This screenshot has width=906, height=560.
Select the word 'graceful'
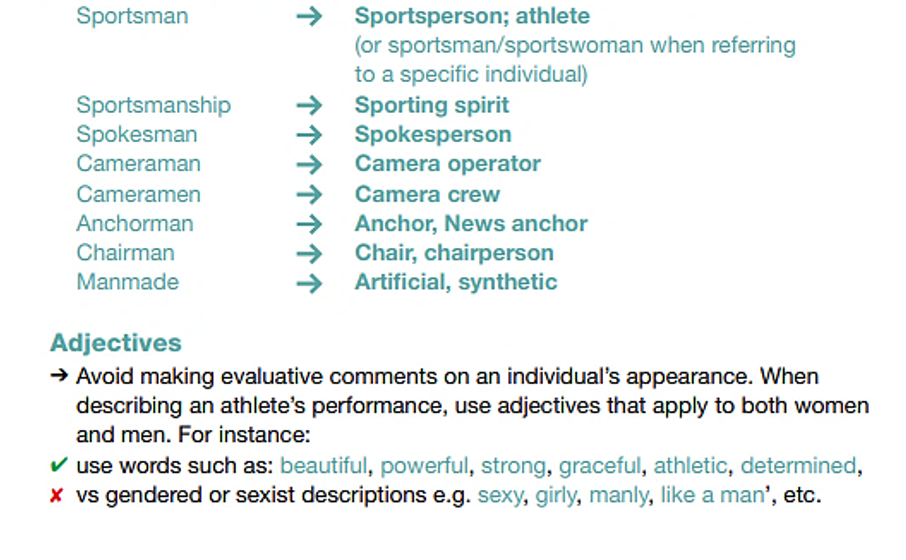(600, 465)
